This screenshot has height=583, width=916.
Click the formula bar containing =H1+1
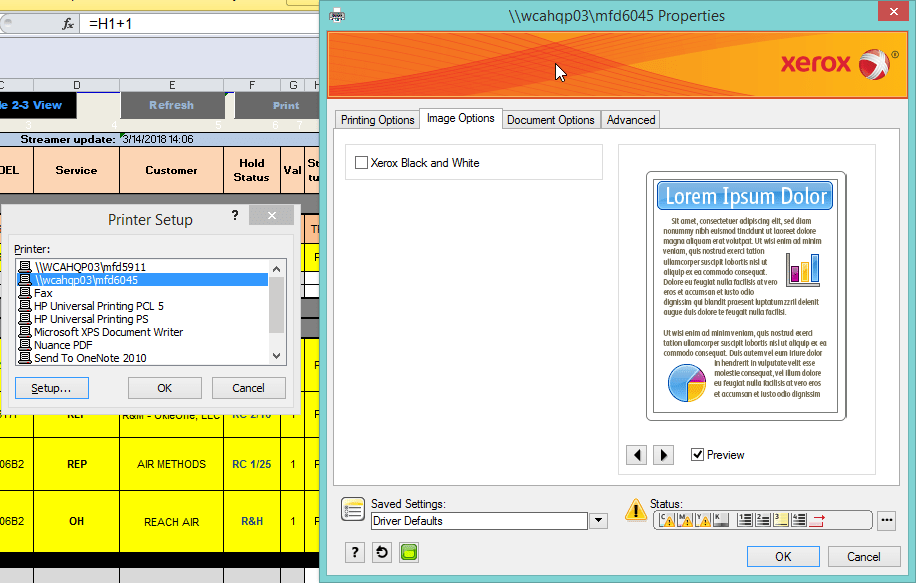(200, 24)
